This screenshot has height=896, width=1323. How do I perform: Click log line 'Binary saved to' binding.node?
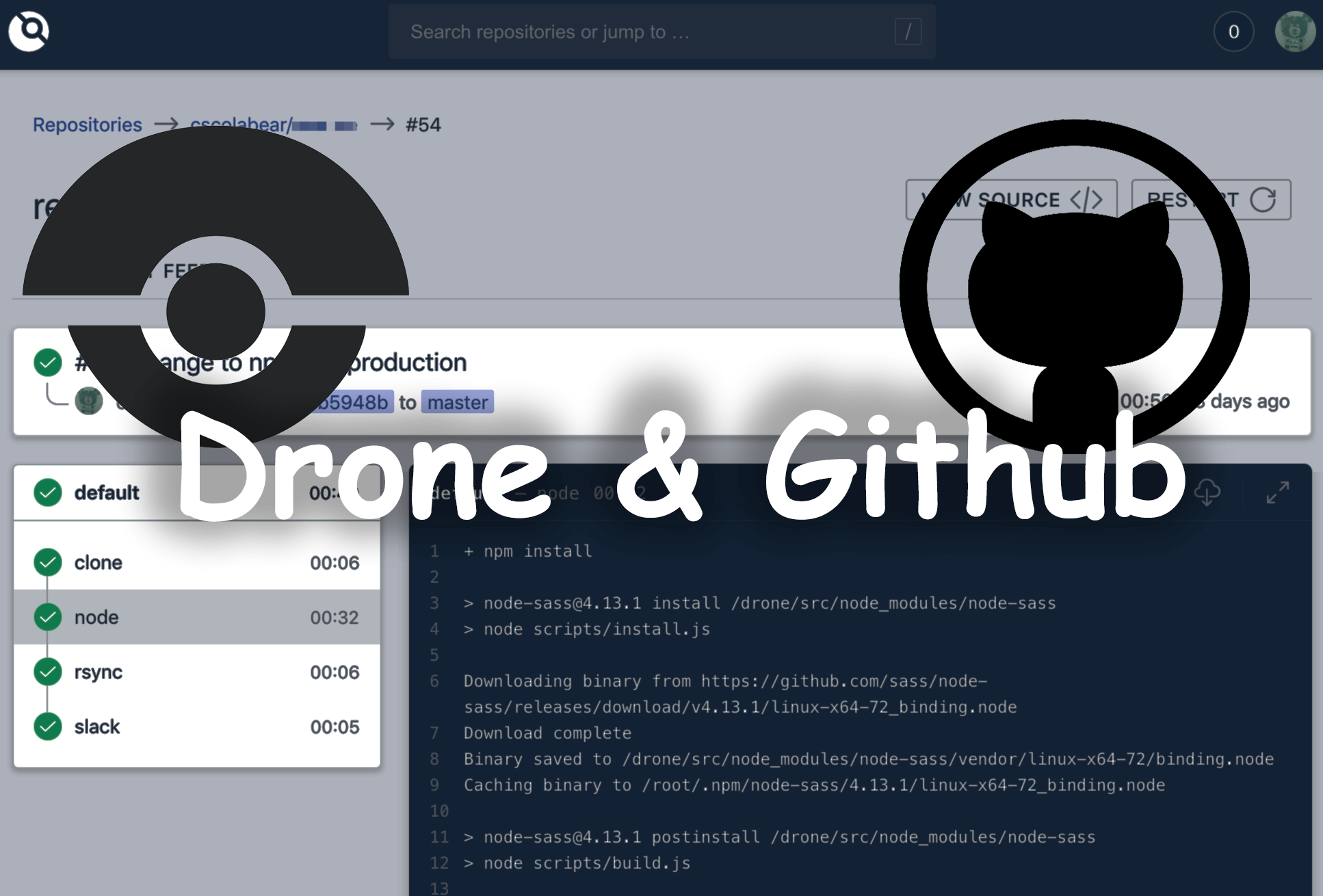[x=869, y=759]
